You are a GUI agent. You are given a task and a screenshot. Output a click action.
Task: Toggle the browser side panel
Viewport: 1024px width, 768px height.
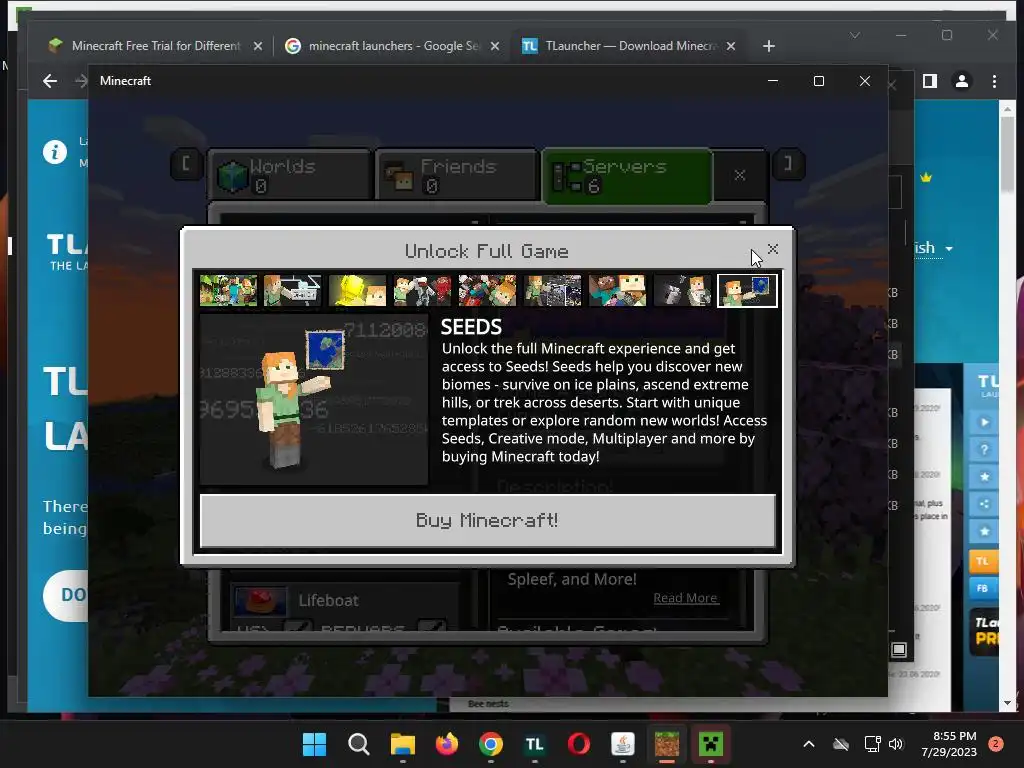point(930,81)
